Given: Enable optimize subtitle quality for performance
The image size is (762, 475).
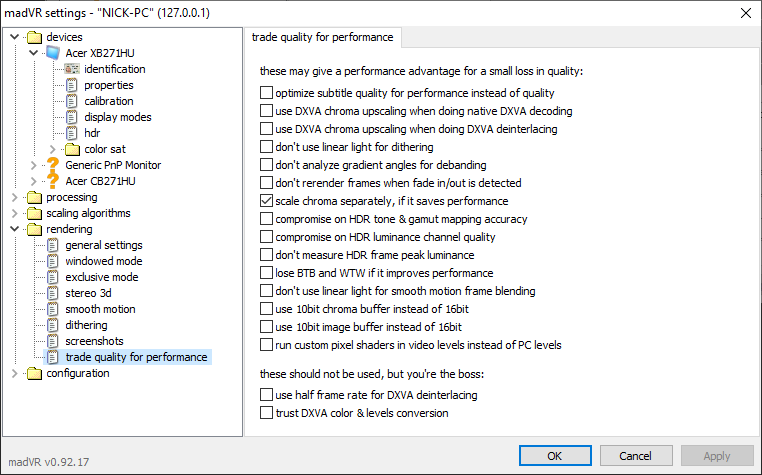Looking at the screenshot, I should (x=266, y=93).
